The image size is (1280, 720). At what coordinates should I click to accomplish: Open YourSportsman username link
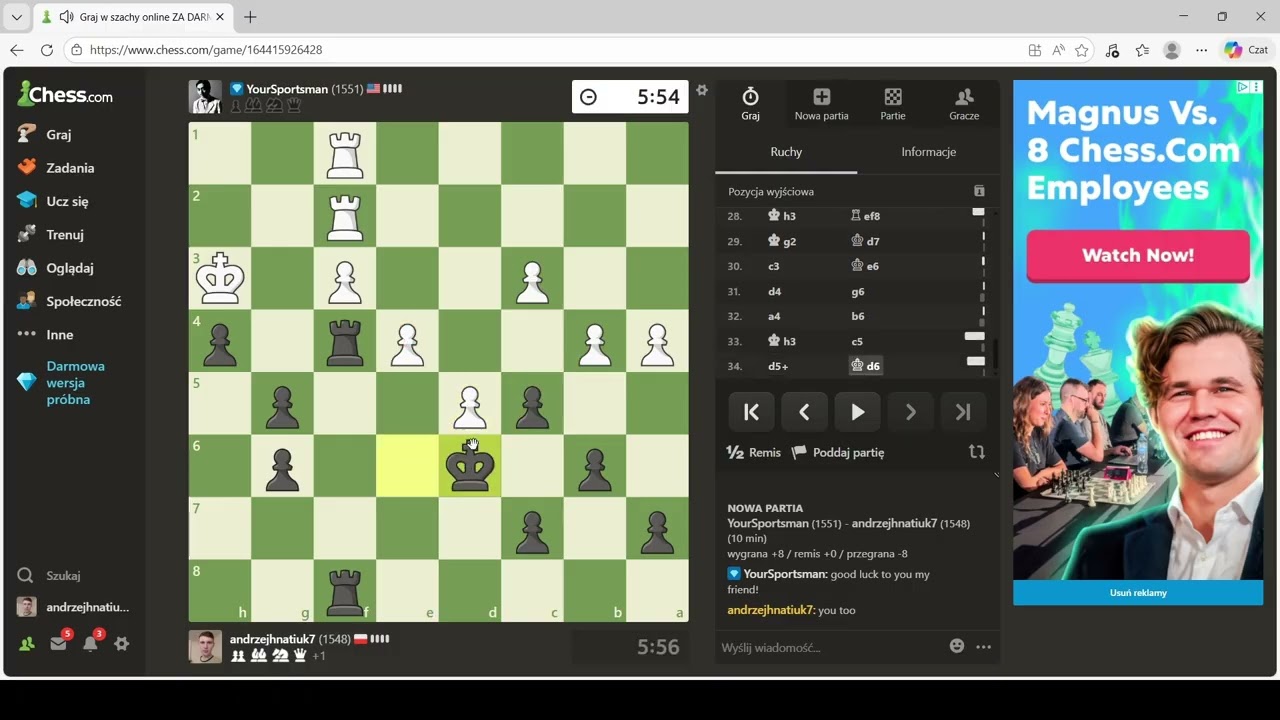[287, 89]
